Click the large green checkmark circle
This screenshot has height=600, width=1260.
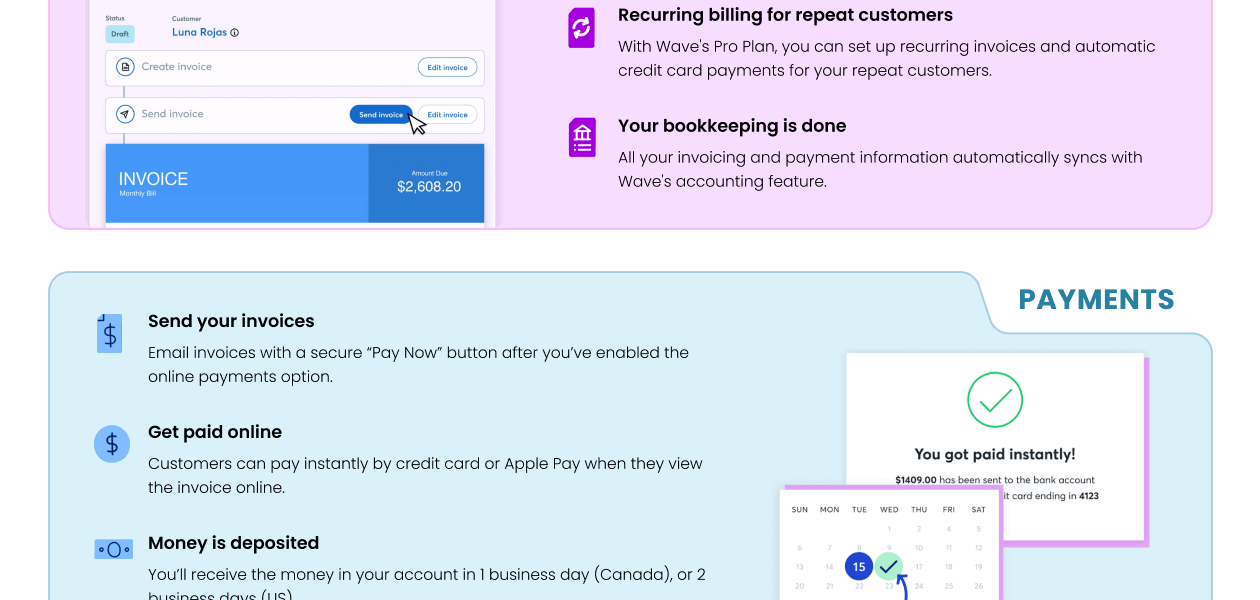pos(995,400)
